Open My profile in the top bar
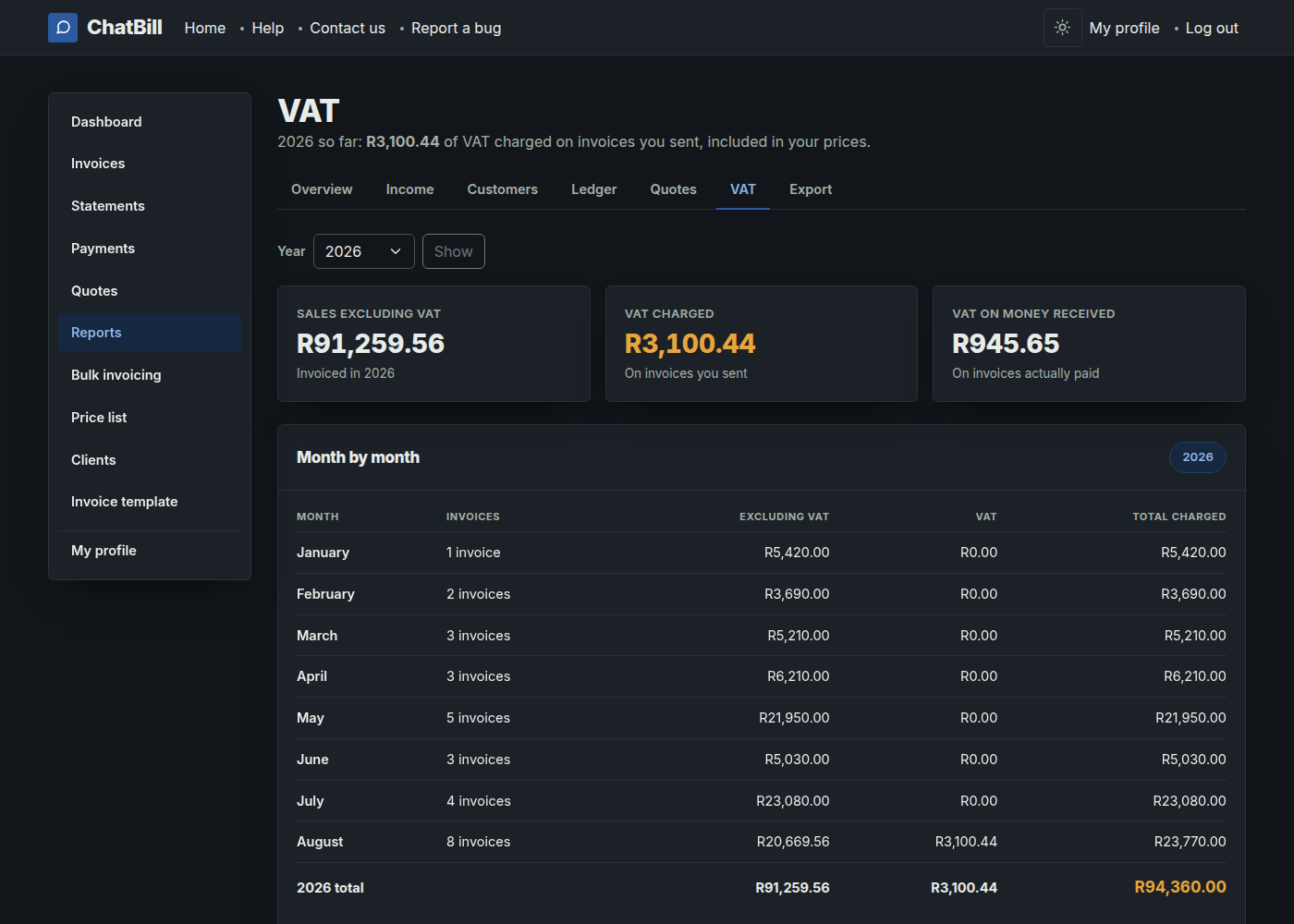Screen dimensions: 1294x924 [x=1125, y=28]
